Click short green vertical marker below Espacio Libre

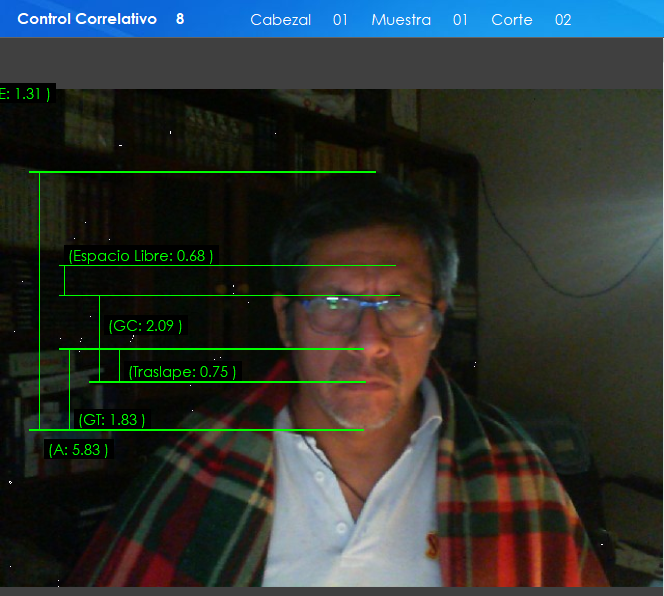point(64,280)
